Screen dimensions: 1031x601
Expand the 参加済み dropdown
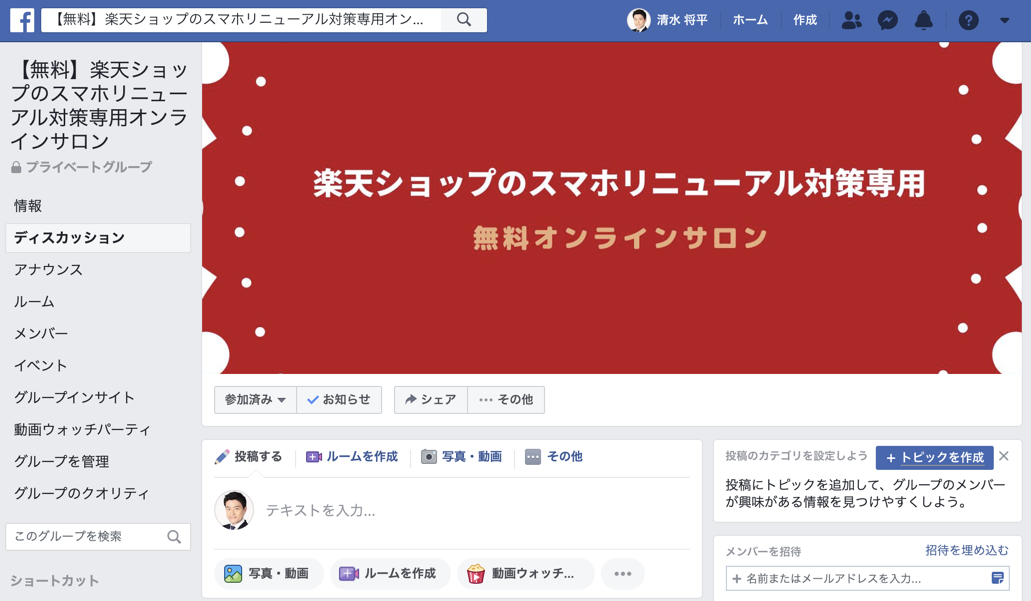(255, 399)
